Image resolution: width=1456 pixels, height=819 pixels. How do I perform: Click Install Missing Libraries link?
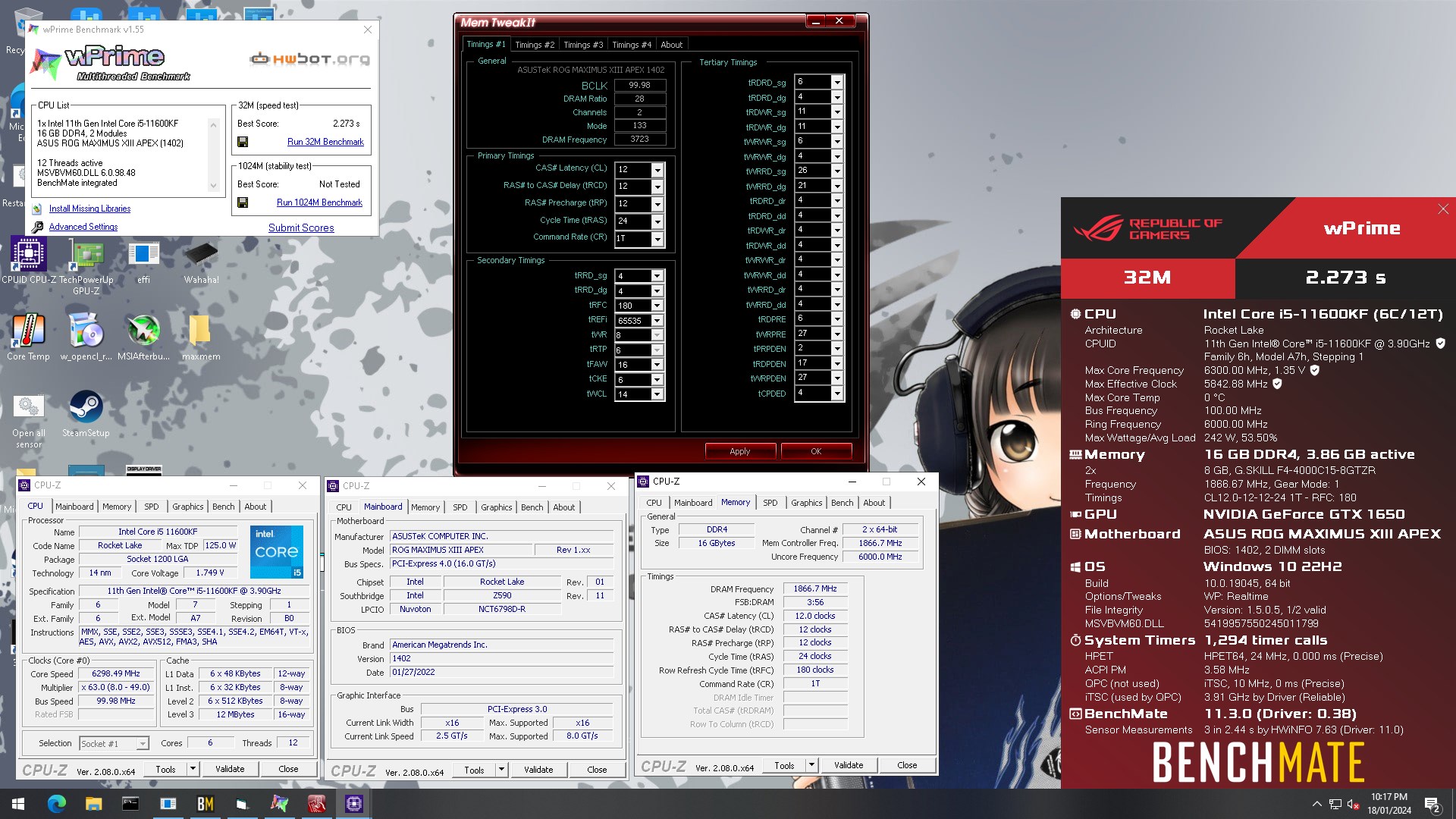(x=89, y=209)
